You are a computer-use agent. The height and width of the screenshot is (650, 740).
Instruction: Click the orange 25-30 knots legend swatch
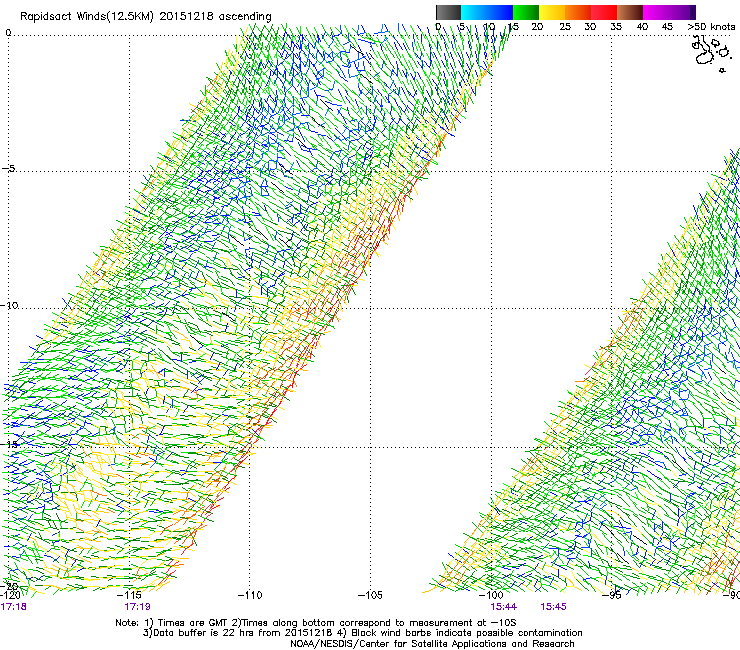coord(578,12)
